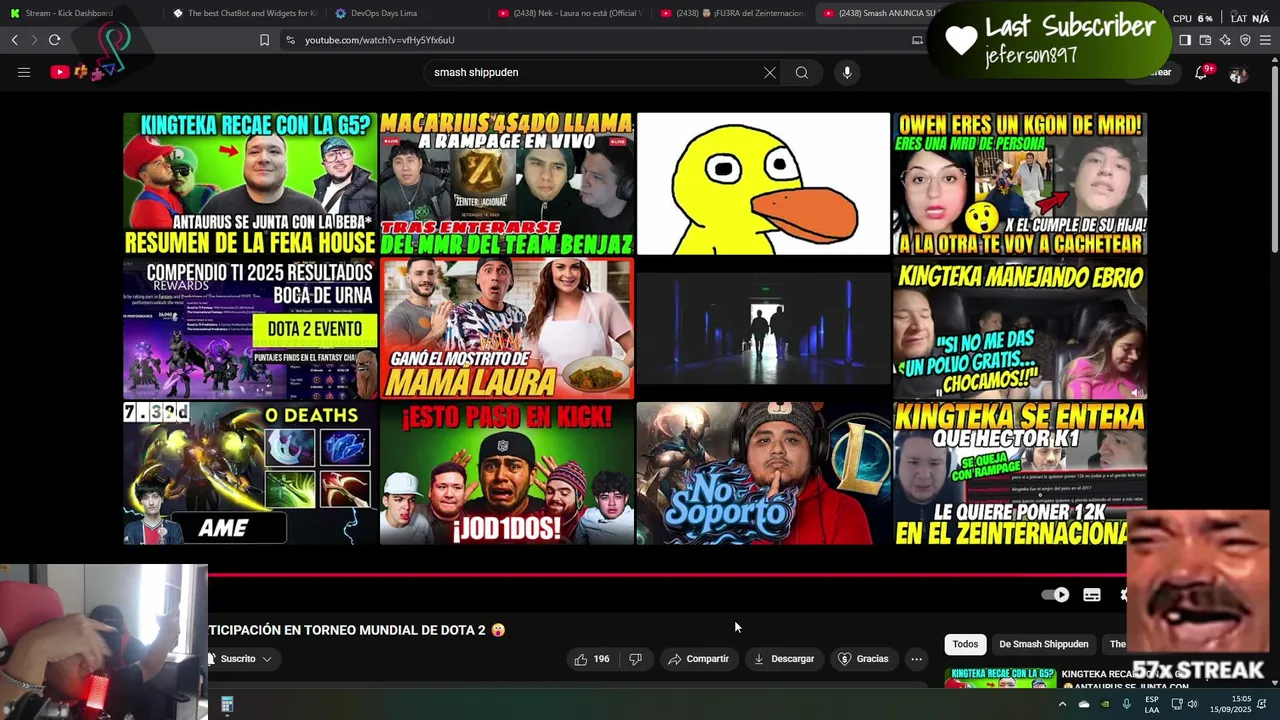Open the yellow duck video thumbnail
This screenshot has width=1280, height=720.
pos(763,184)
